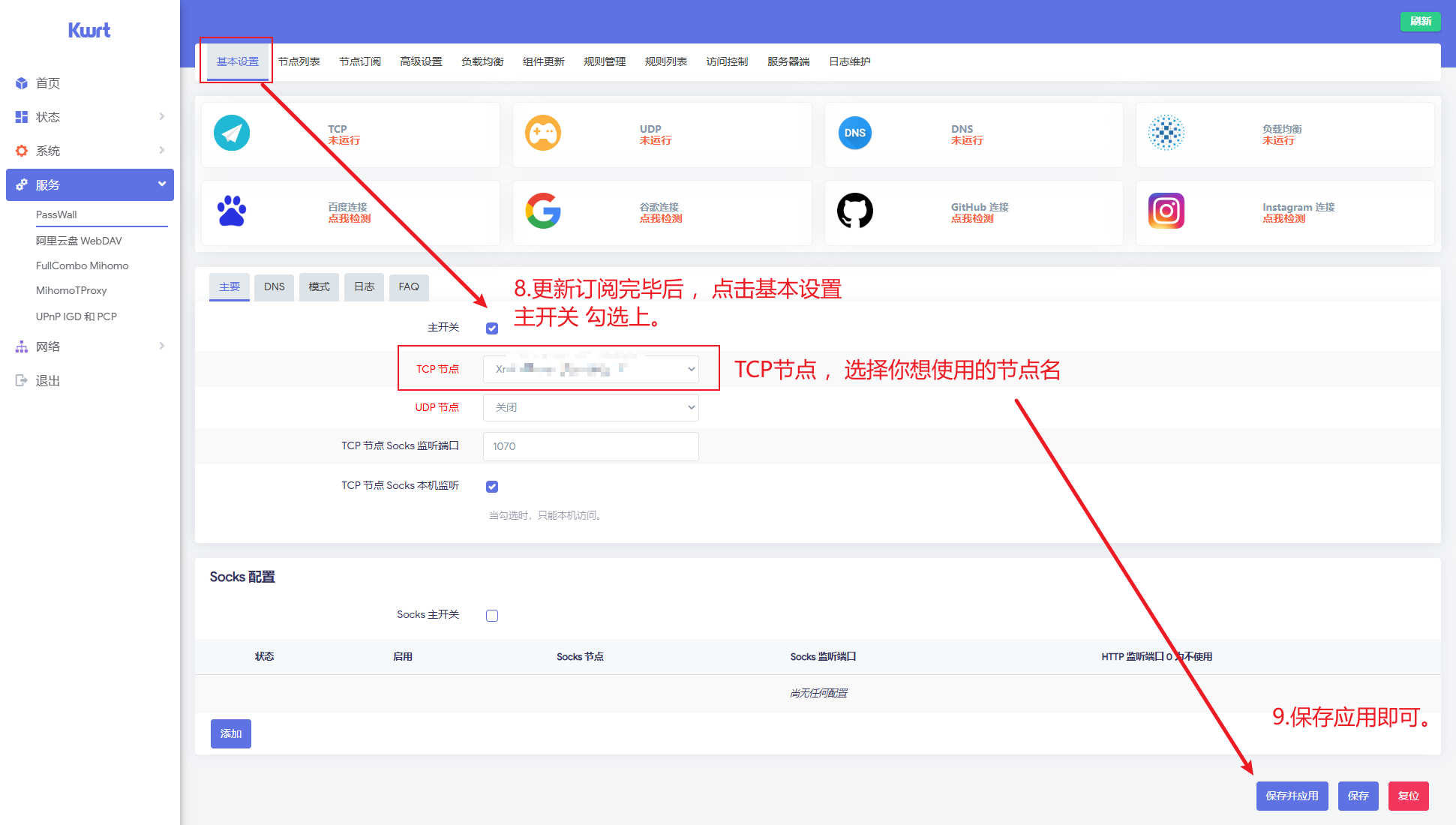Click the 添加 button under Socks
The height and width of the screenshot is (825, 1456).
[231, 733]
